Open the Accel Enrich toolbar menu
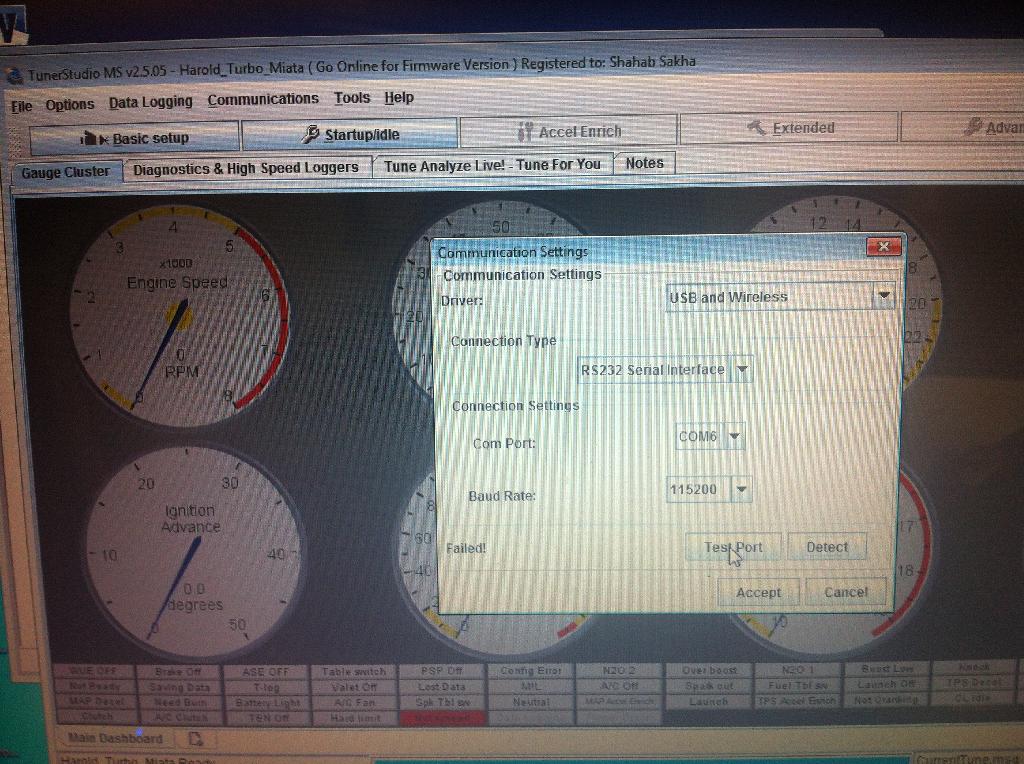This screenshot has height=764, width=1024. [x=569, y=131]
